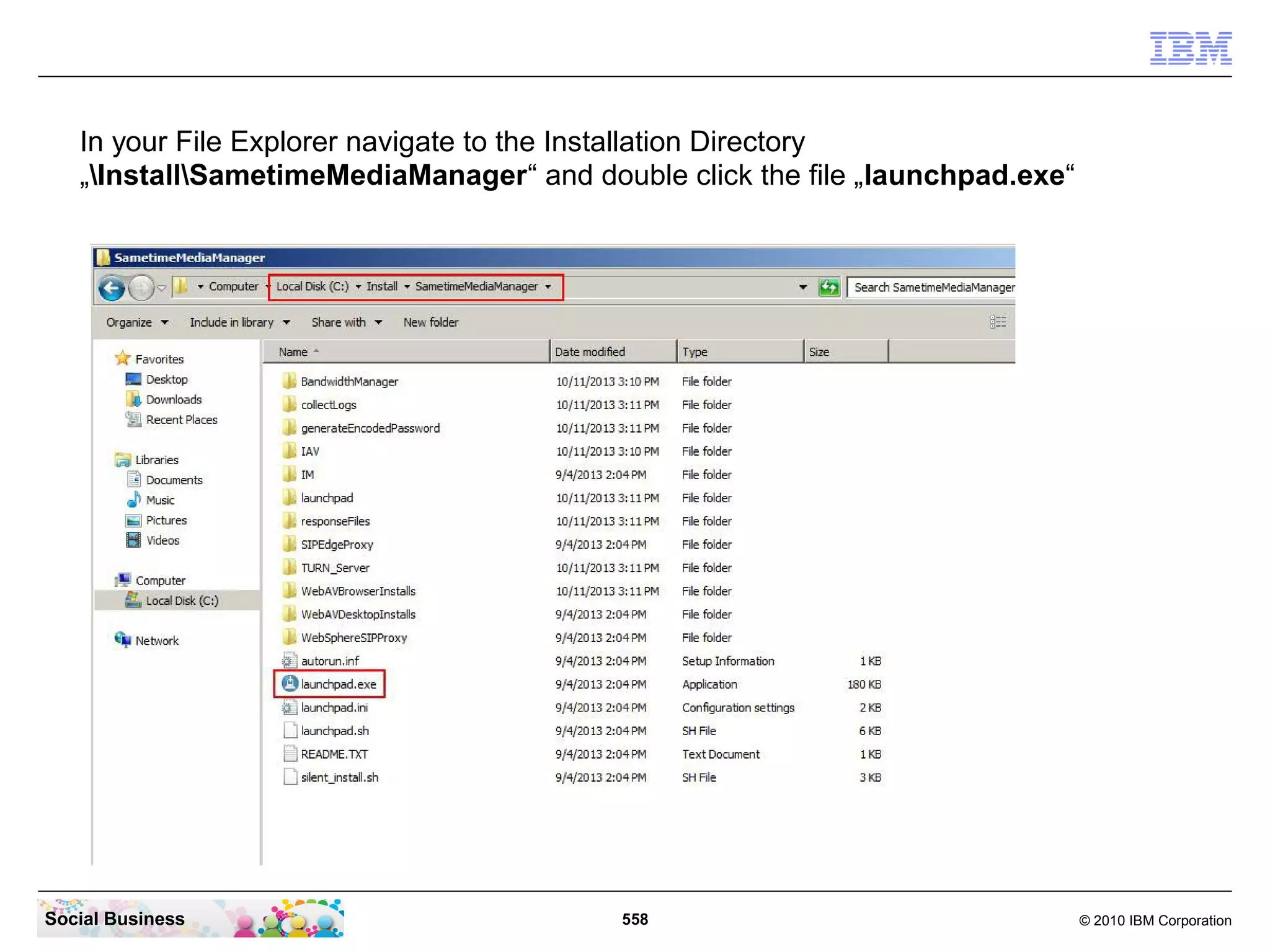
Task: Select Network in the navigation pane
Action: click(x=147, y=641)
